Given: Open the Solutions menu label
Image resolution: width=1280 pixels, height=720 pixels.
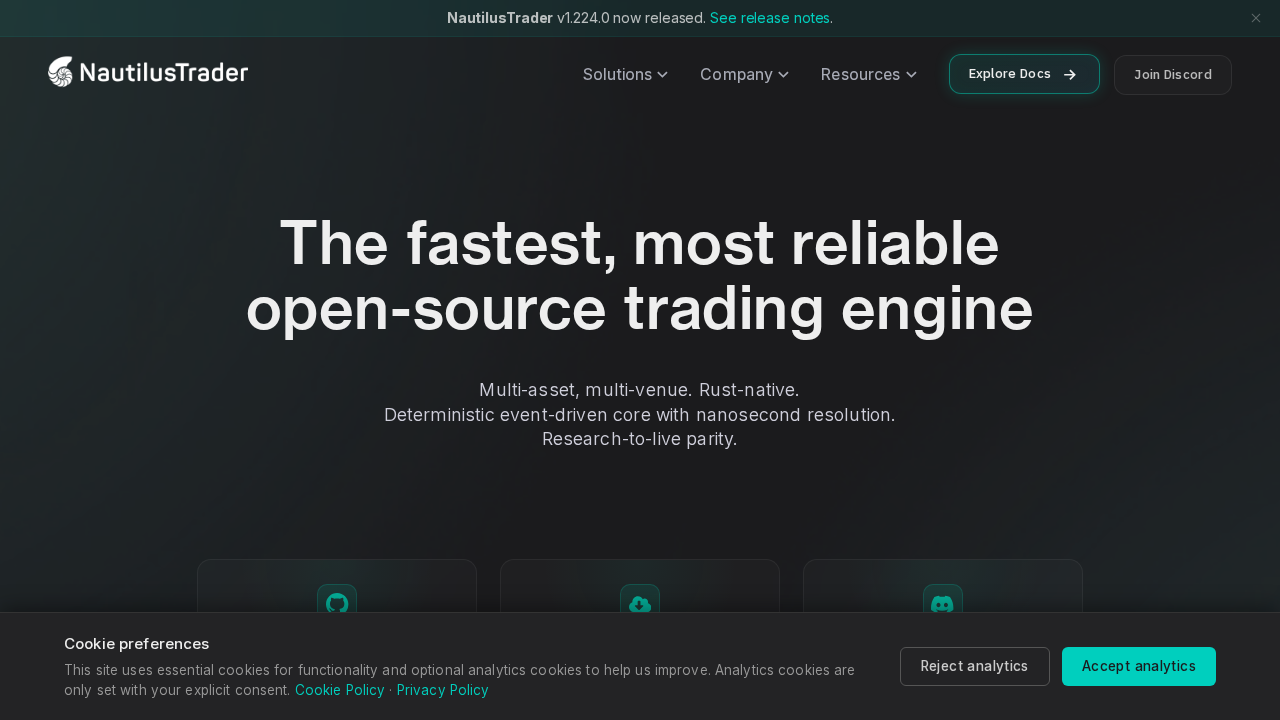Looking at the screenshot, I should coord(617,75).
